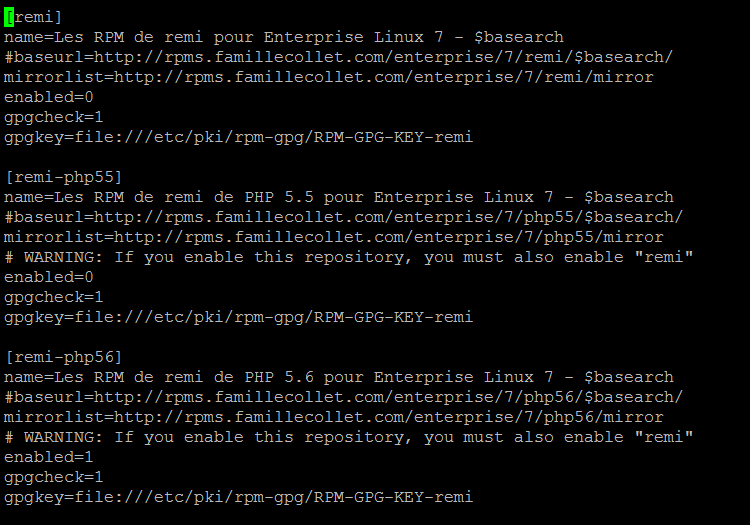This screenshot has width=750, height=525.
Task: Click the php55 mirrorlist URL
Action: coord(334,237)
